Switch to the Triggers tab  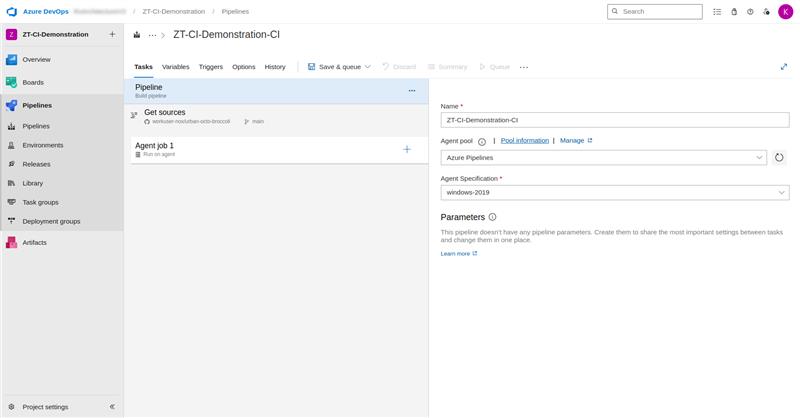coord(211,67)
